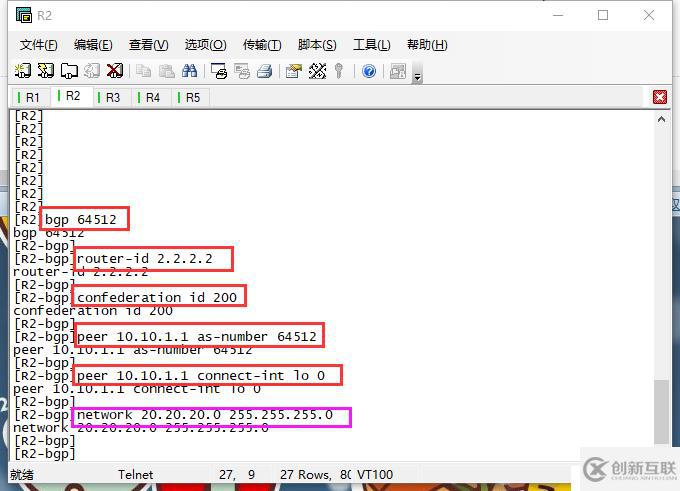Click the grayed Print Selection icon
Image resolution: width=680 pixels, height=491 pixels.
pos(242,71)
